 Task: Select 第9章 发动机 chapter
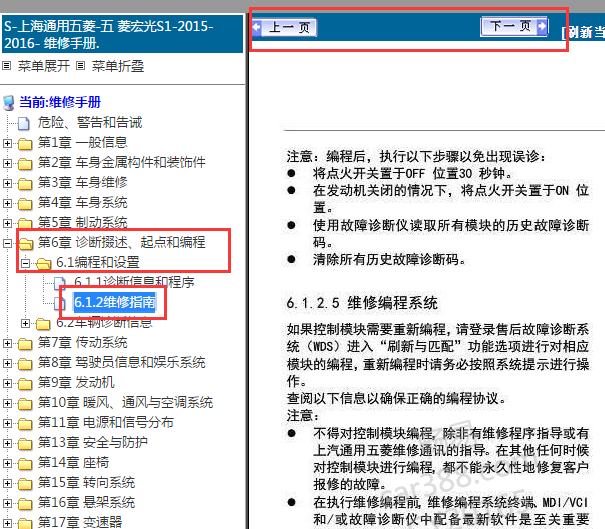pyautogui.click(x=76, y=383)
